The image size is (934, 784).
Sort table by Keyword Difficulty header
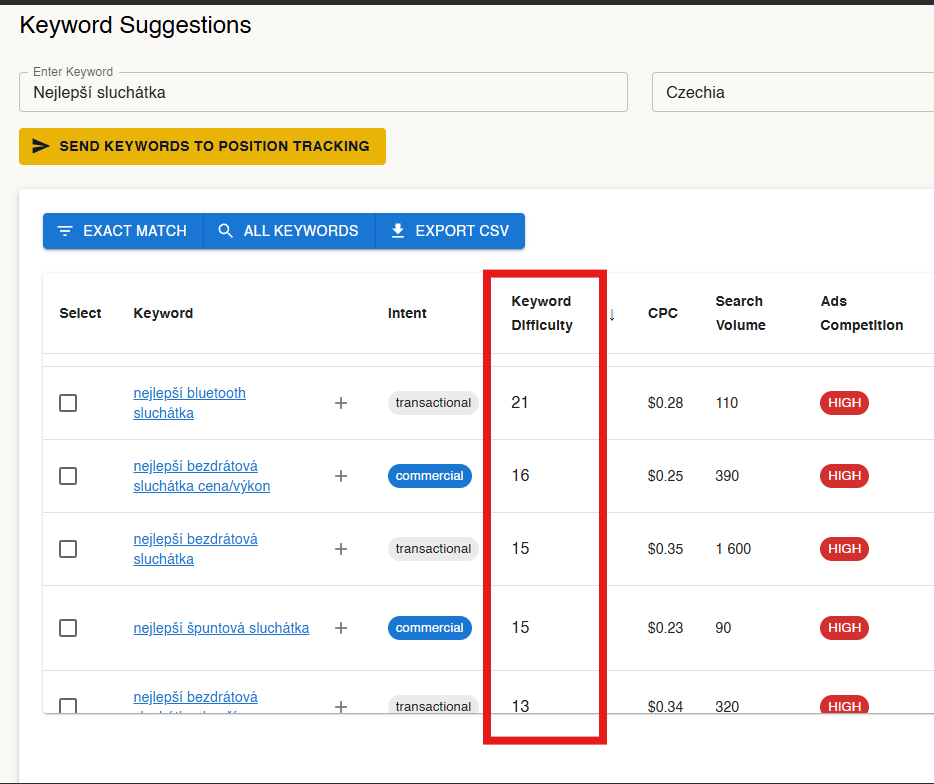[541, 313]
